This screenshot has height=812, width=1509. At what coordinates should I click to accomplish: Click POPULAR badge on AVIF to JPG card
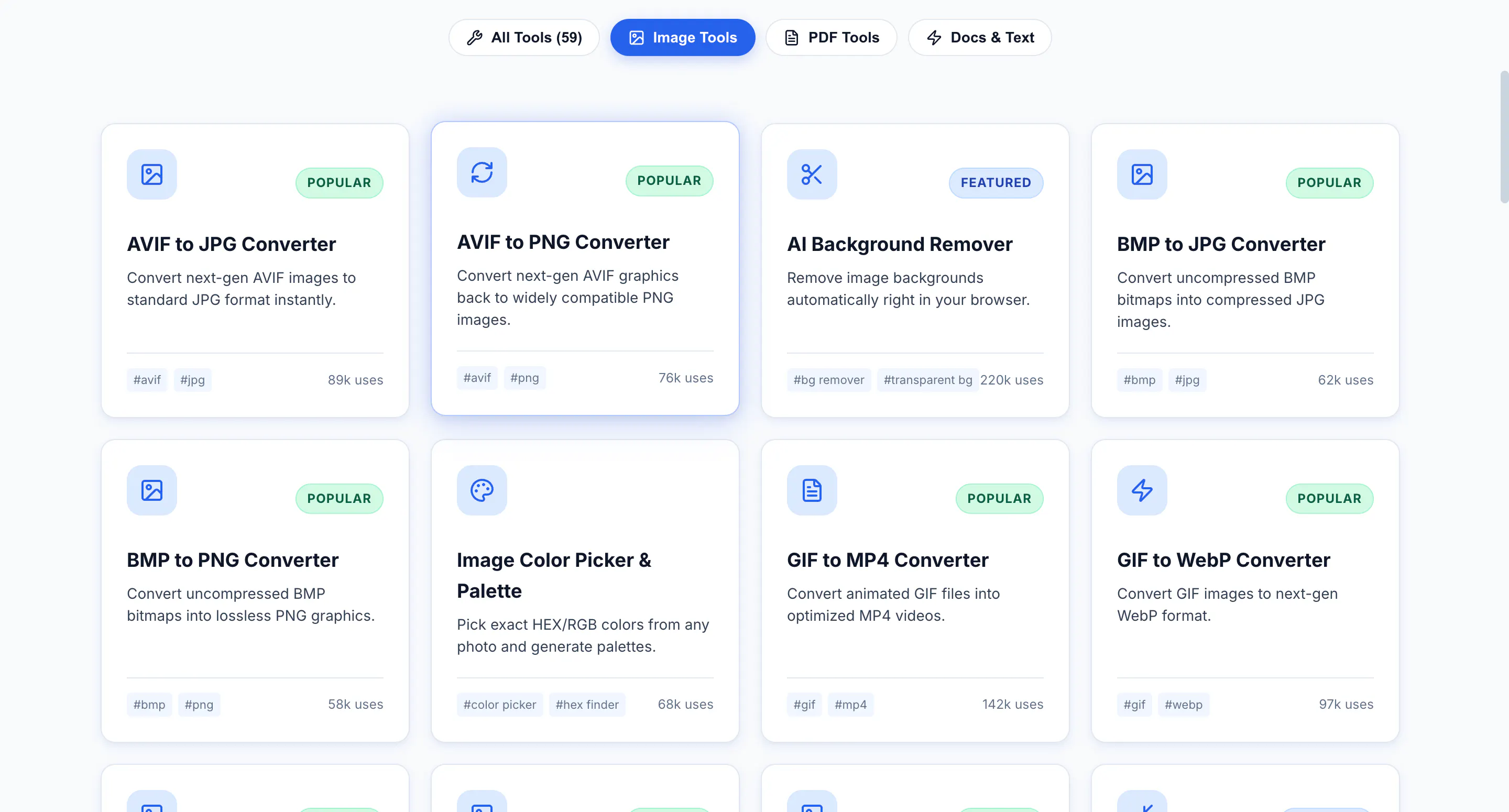point(339,183)
